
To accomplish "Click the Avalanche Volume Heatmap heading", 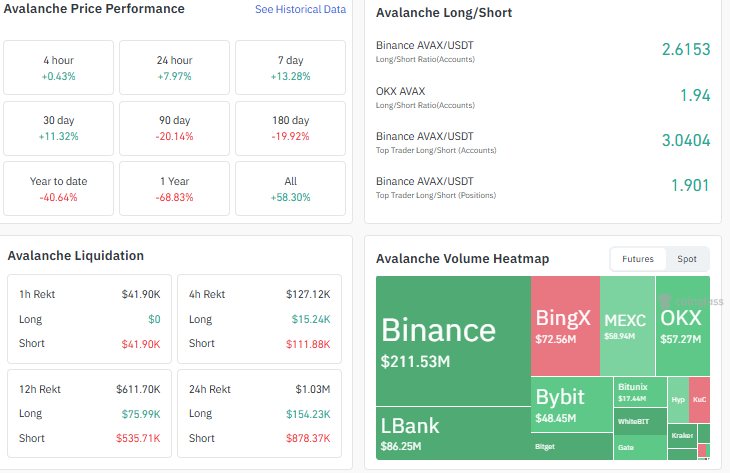I will pos(462,259).
